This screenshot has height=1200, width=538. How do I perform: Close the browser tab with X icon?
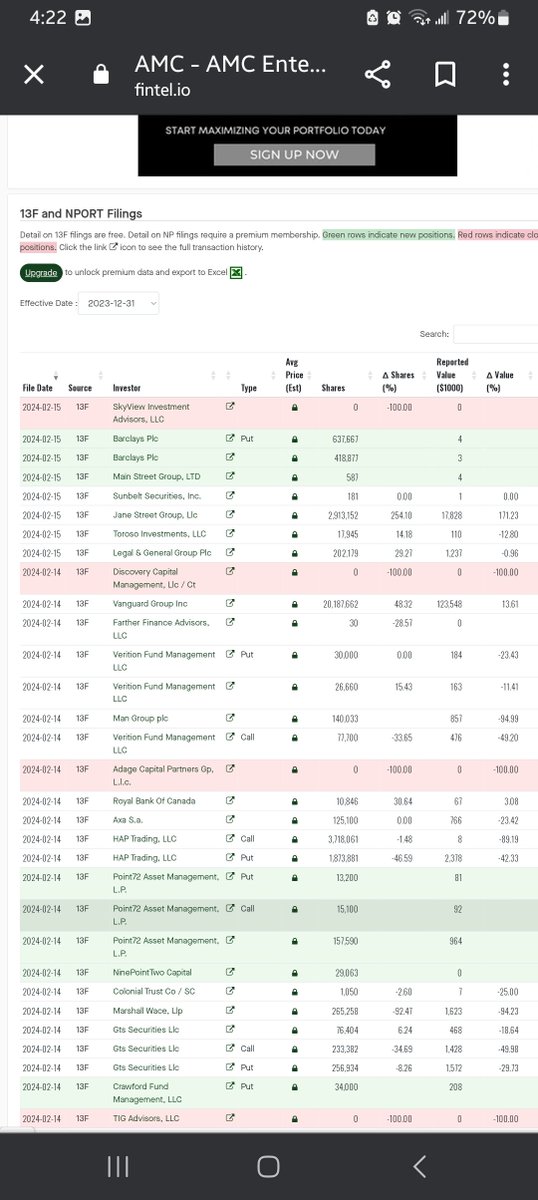click(33, 75)
